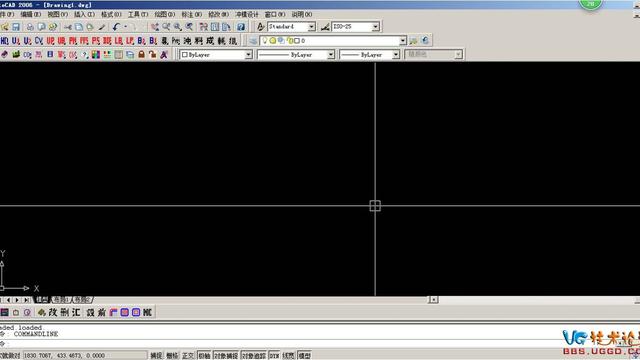Viewport: 640px width, 360px height.
Task: Click the HD icon on die toolbar
Action: click(x=4, y=41)
